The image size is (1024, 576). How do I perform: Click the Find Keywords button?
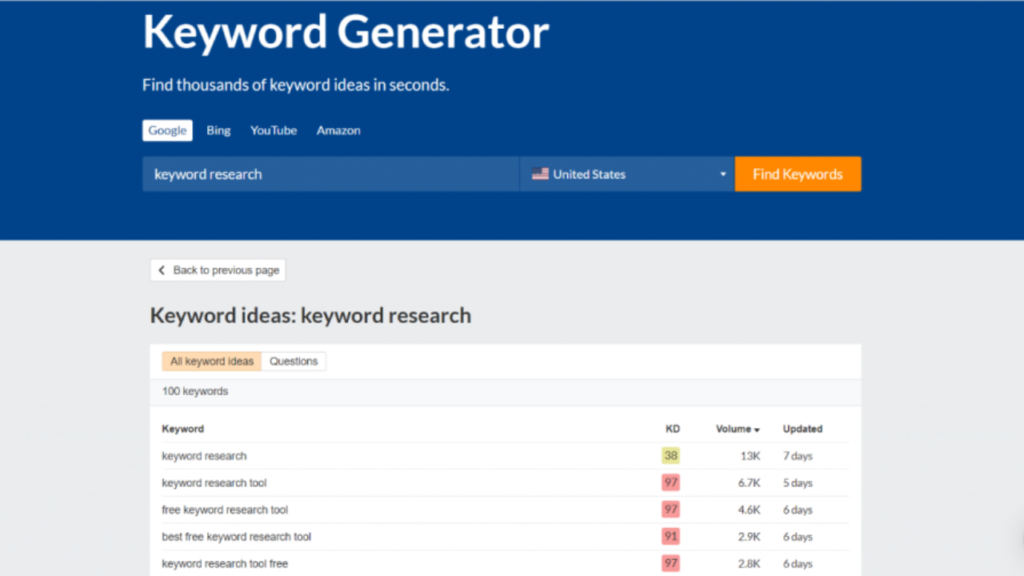(797, 174)
